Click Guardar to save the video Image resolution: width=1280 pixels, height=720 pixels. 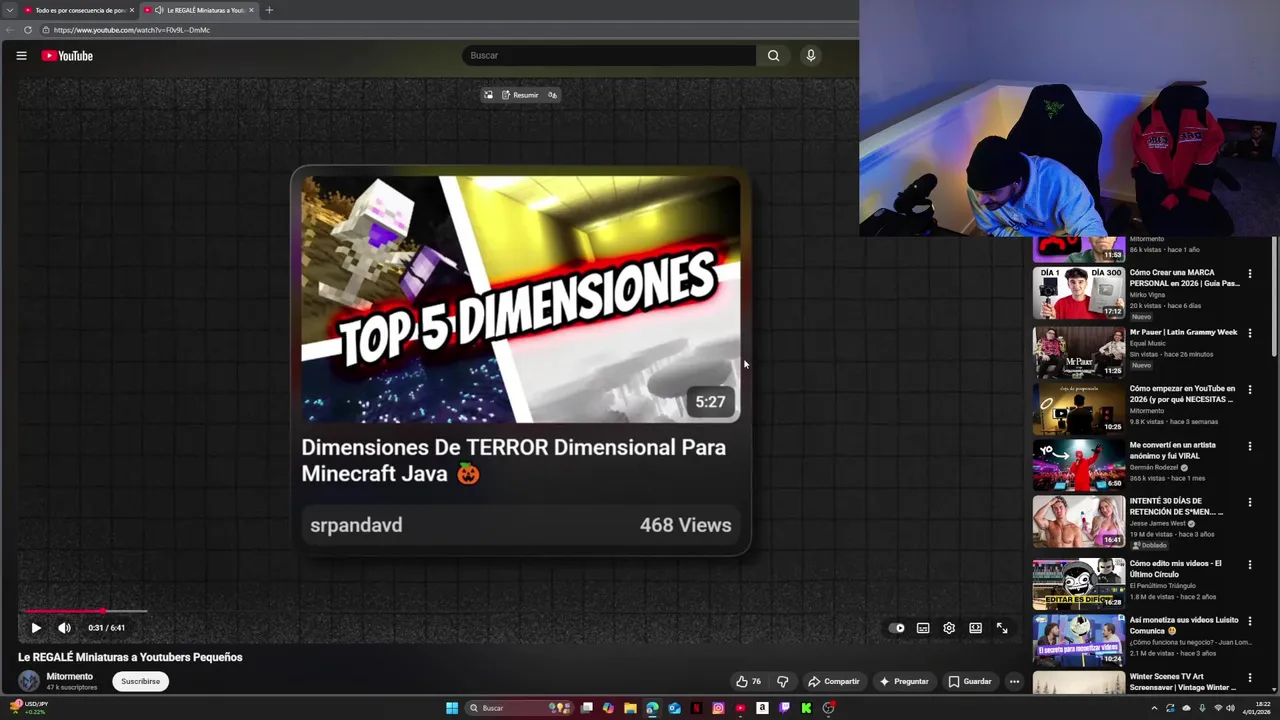[970, 681]
